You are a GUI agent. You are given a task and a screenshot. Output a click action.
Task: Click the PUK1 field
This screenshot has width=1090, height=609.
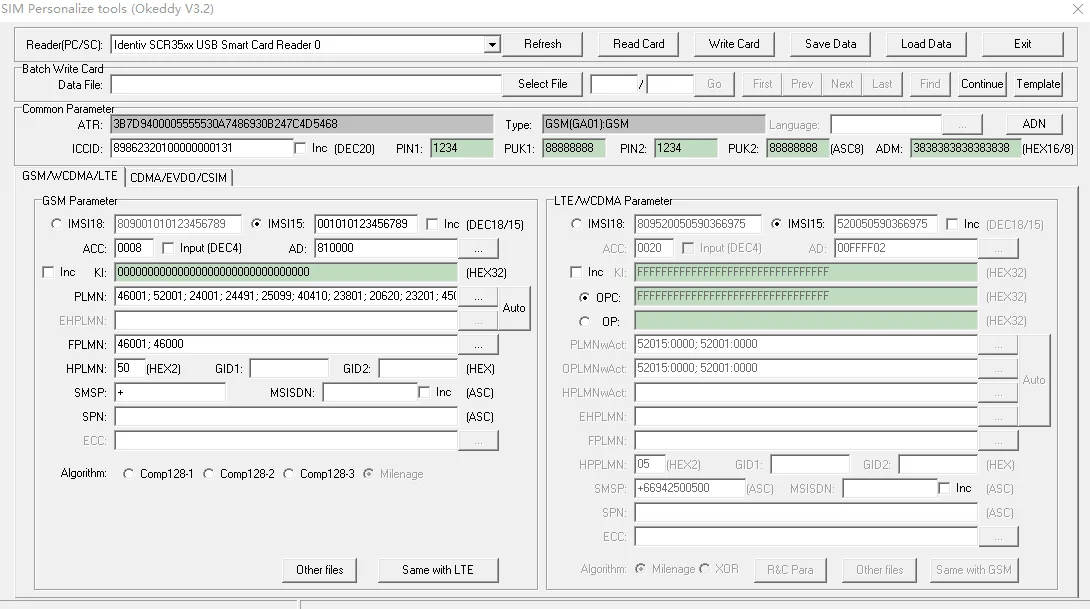point(574,148)
